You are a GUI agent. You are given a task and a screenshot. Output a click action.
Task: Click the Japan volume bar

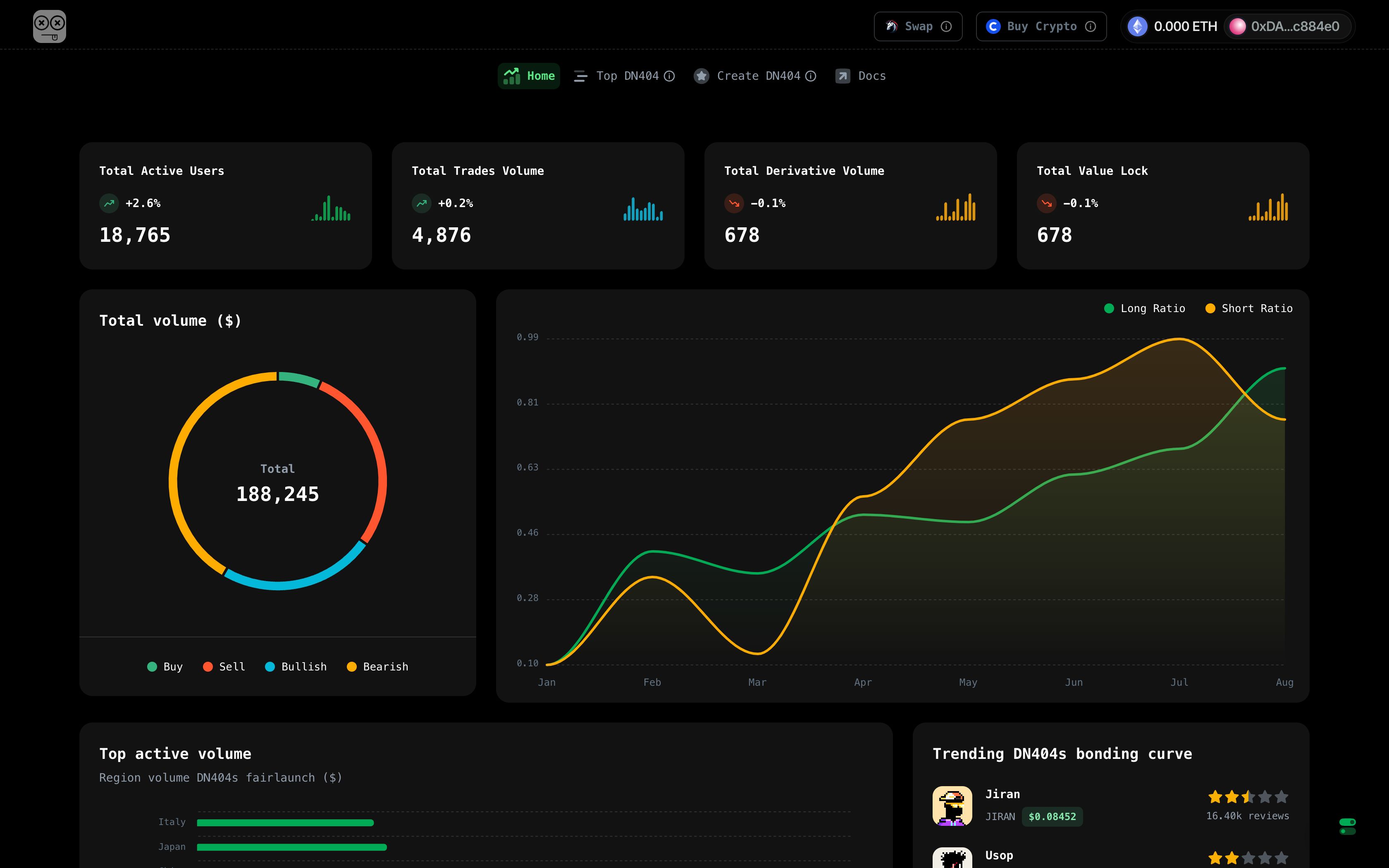291,847
